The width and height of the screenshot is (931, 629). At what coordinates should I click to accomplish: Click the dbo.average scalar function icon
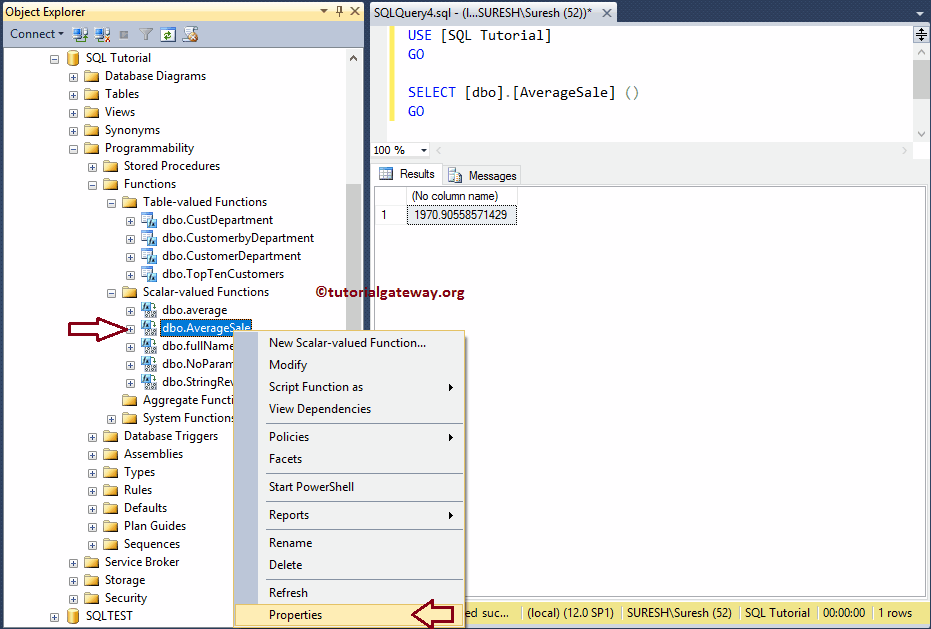(x=149, y=310)
